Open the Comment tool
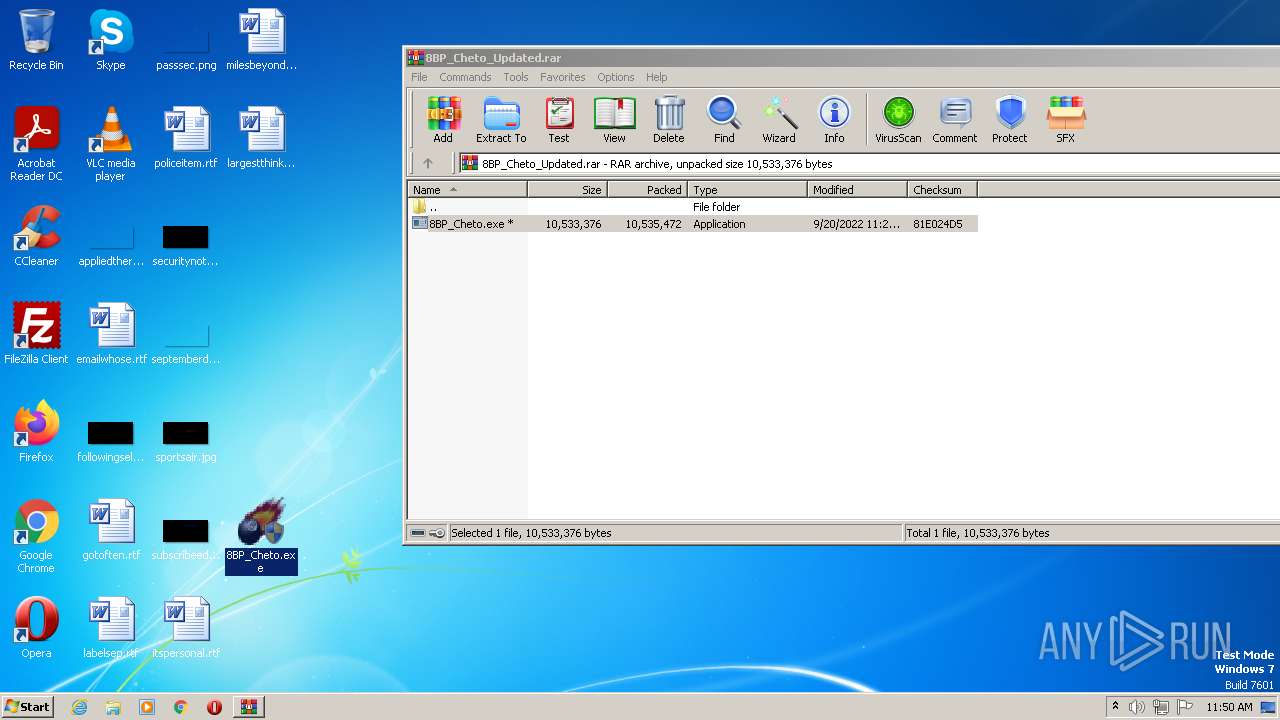This screenshot has width=1280, height=720. click(955, 120)
